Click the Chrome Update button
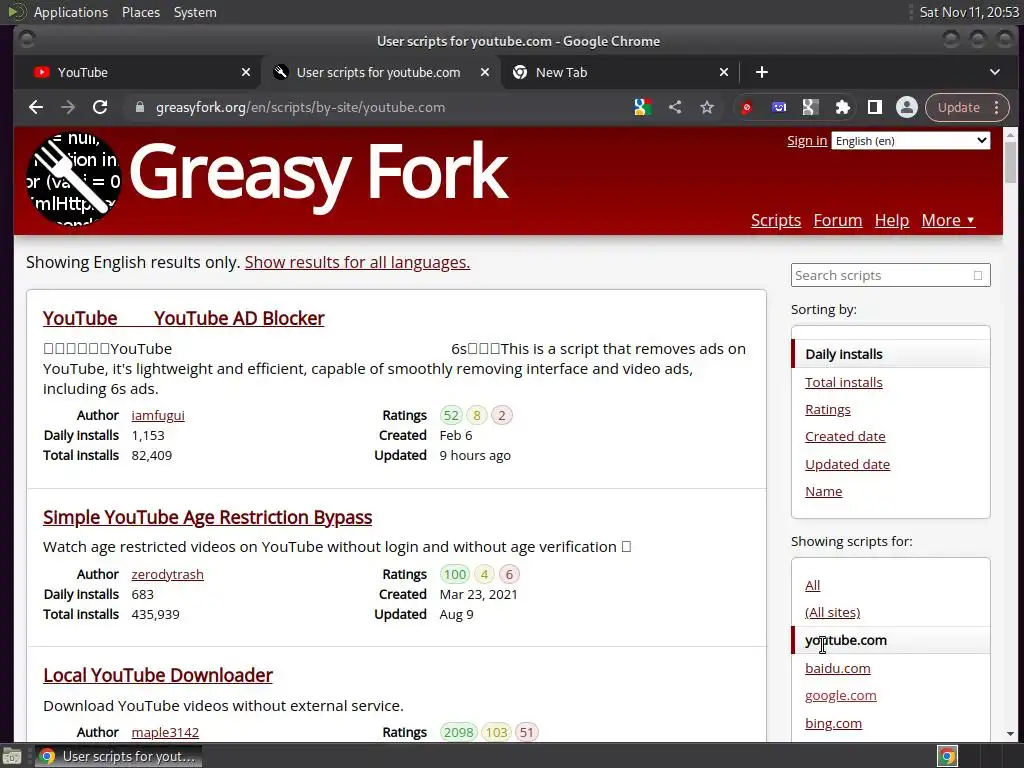 959,107
